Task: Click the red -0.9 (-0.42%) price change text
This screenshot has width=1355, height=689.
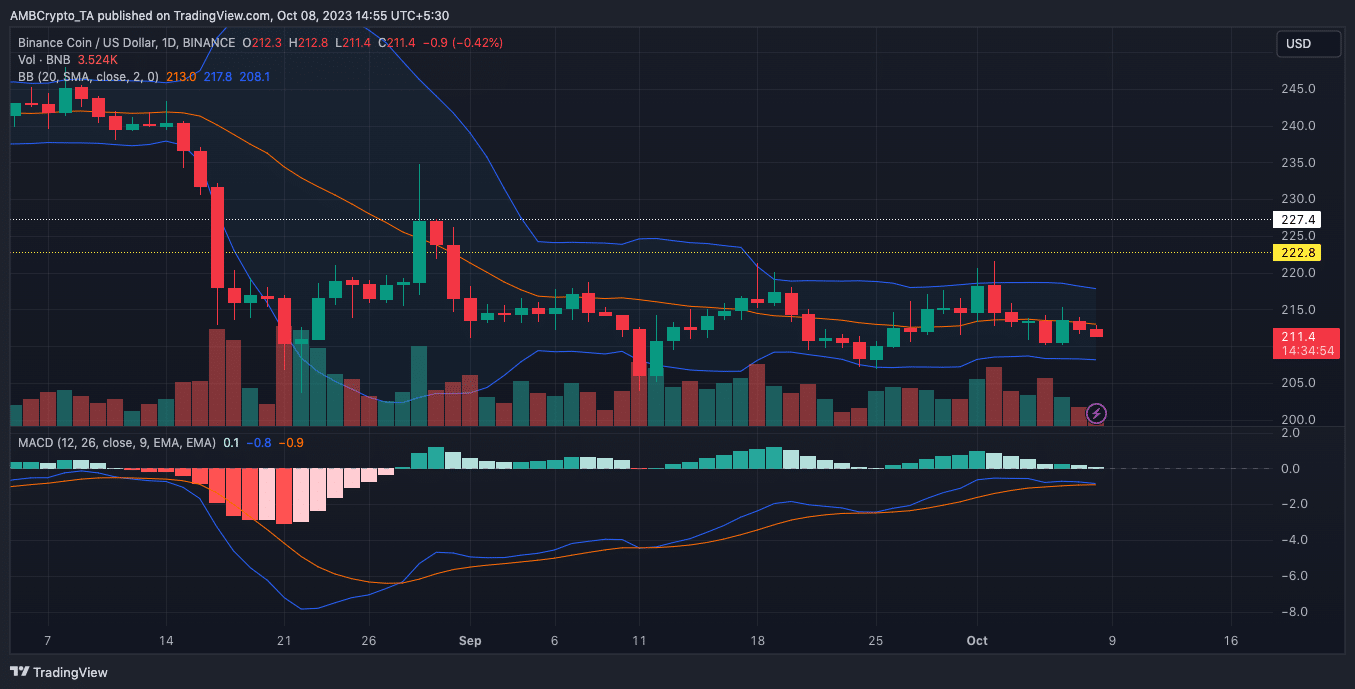Action: pyautogui.click(x=462, y=42)
